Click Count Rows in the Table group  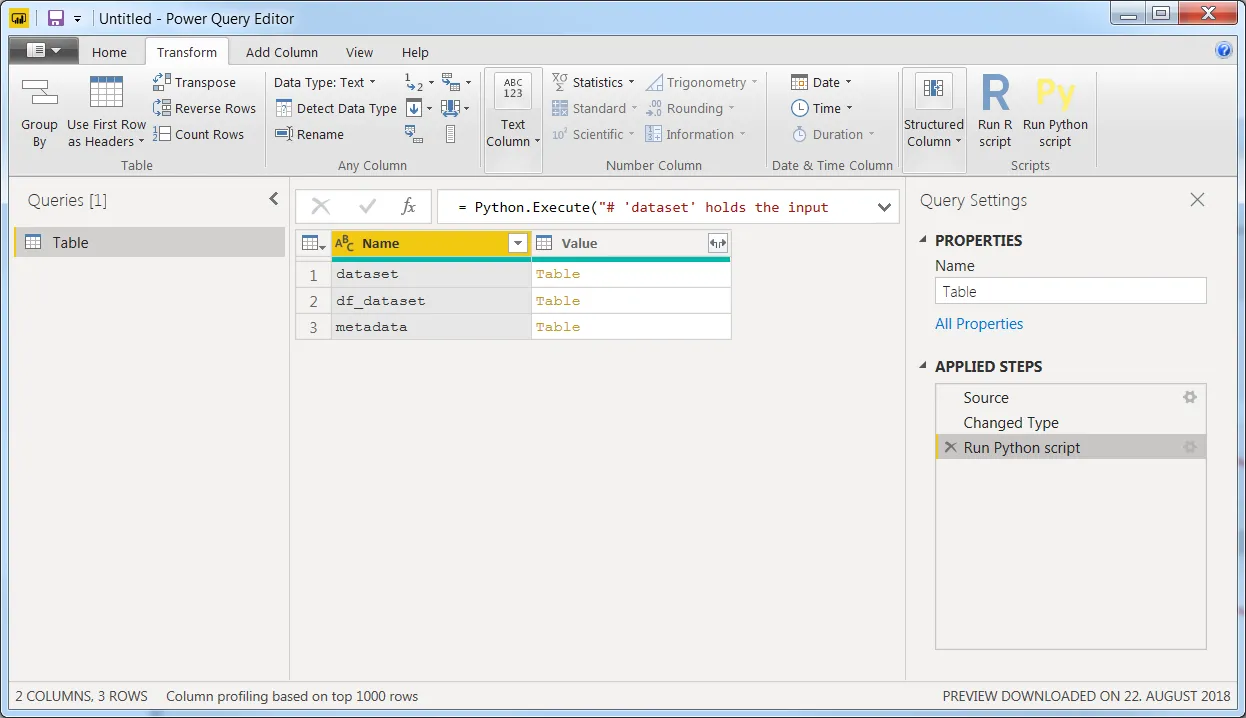[x=198, y=134]
